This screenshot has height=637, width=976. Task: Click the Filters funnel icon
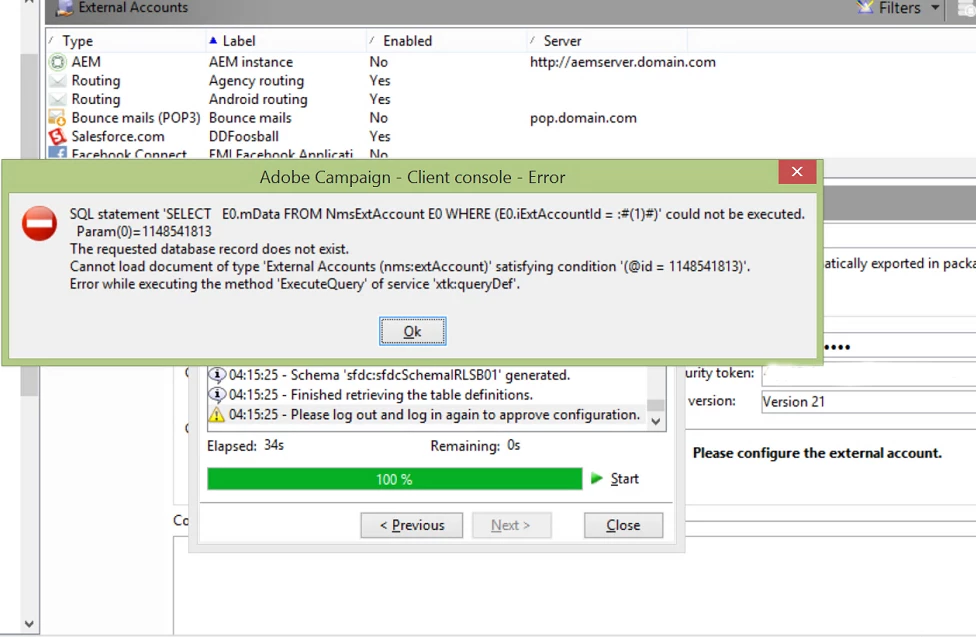click(865, 7)
